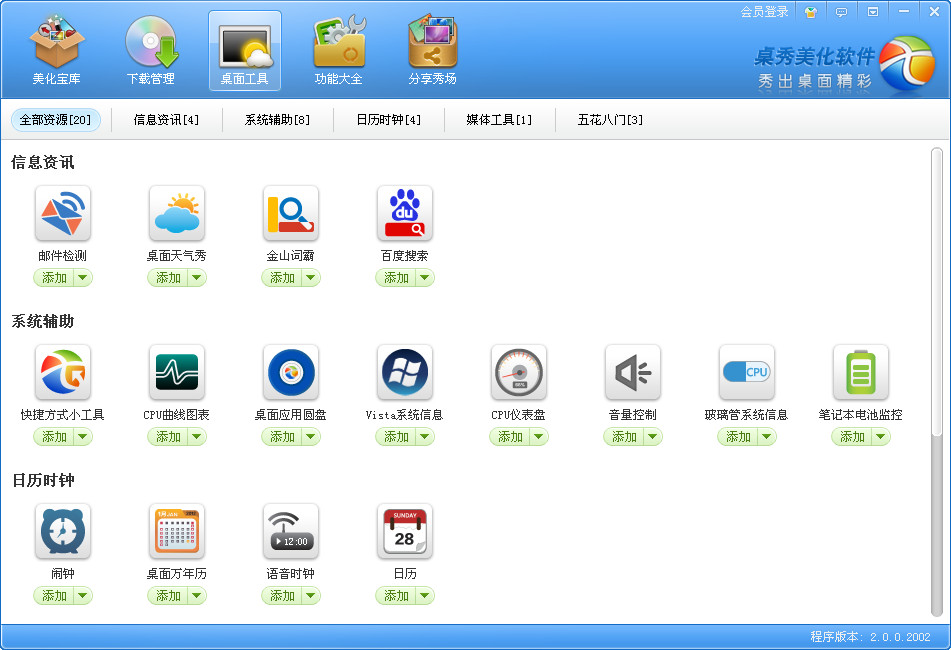Select the 闹钟 alarm clock icon
The height and width of the screenshot is (650, 951).
[x=62, y=531]
